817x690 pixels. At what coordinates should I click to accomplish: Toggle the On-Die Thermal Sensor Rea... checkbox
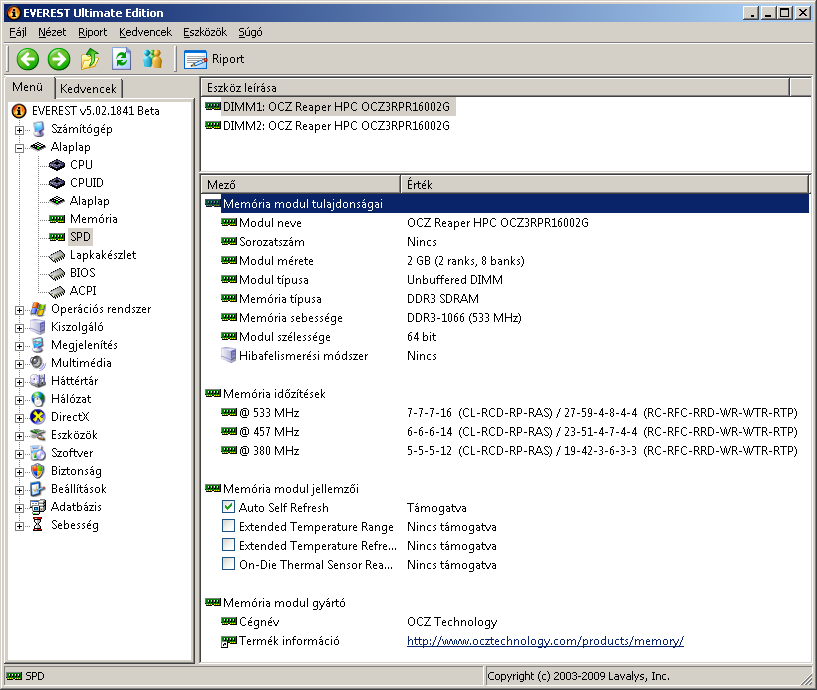[x=228, y=564]
